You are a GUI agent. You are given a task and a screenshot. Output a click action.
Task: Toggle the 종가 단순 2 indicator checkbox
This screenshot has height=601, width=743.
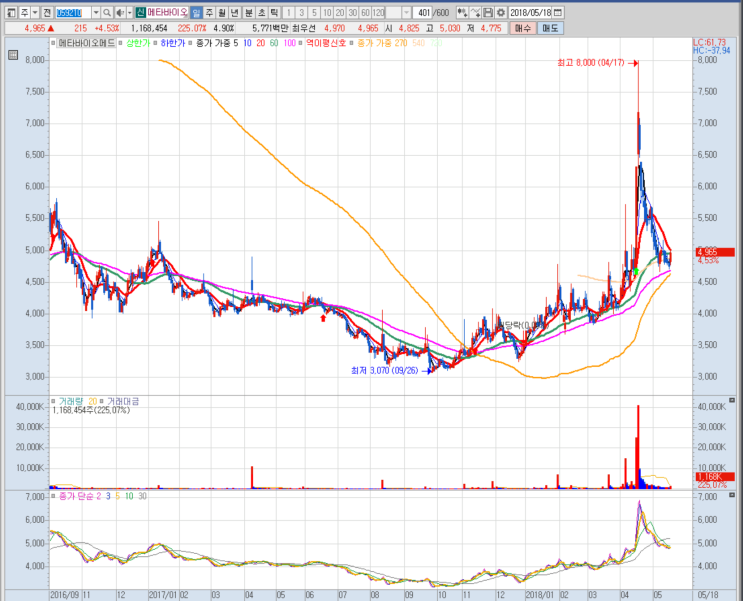click(53, 496)
